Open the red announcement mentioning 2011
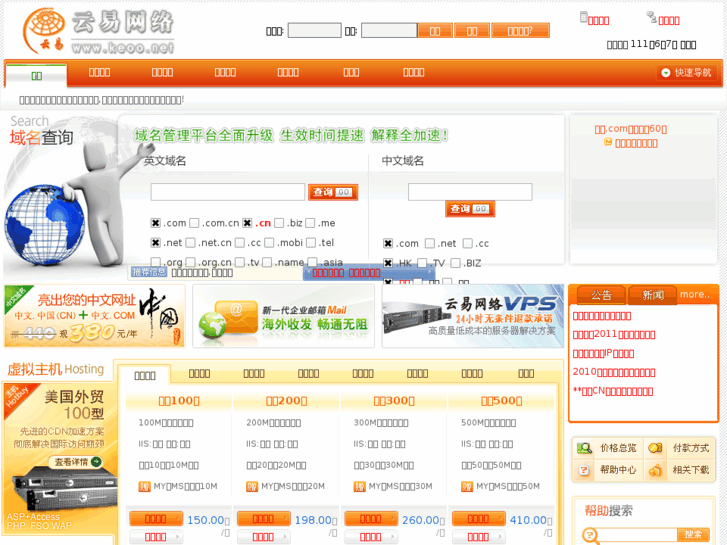Screen dimensions: 727x545 614,334
